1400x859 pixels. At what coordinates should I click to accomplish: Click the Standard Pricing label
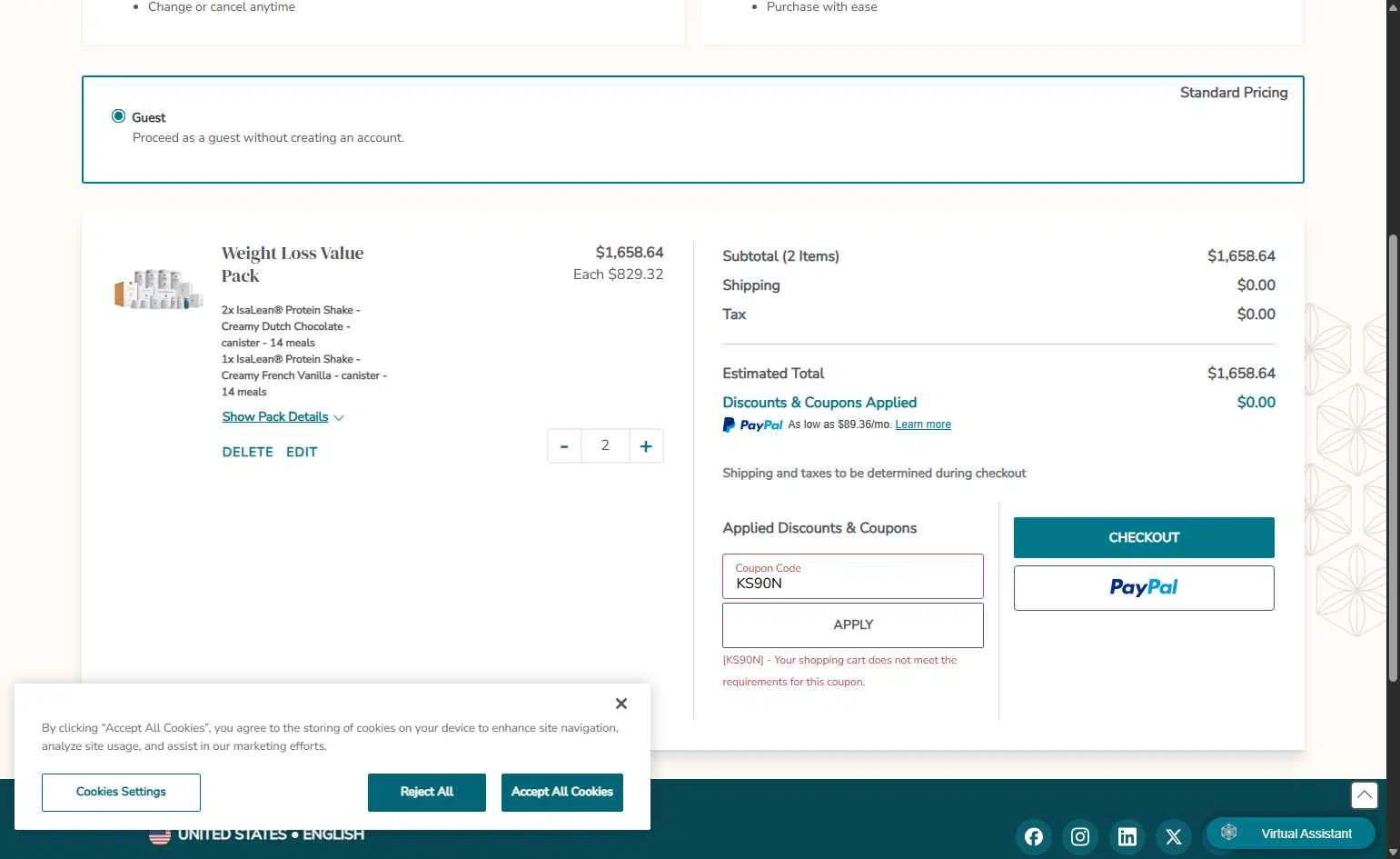(x=1234, y=93)
